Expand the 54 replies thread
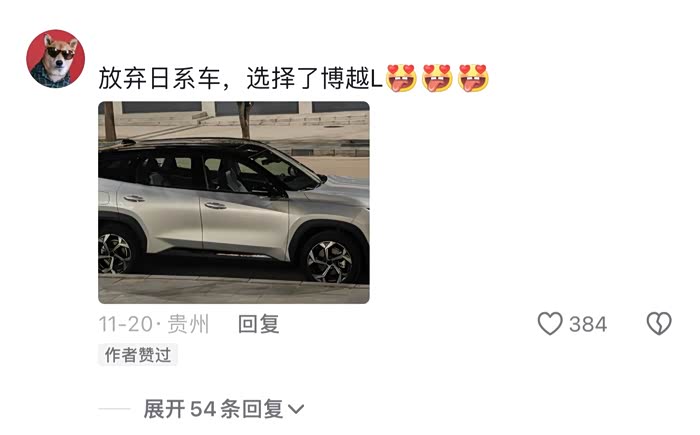This screenshot has width=700, height=435. coord(224,409)
